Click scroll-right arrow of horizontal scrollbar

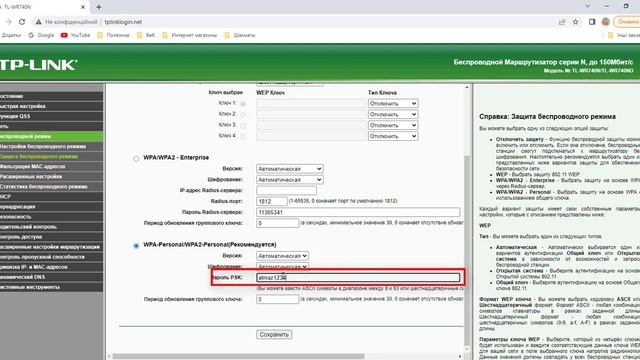[x=460, y=356]
